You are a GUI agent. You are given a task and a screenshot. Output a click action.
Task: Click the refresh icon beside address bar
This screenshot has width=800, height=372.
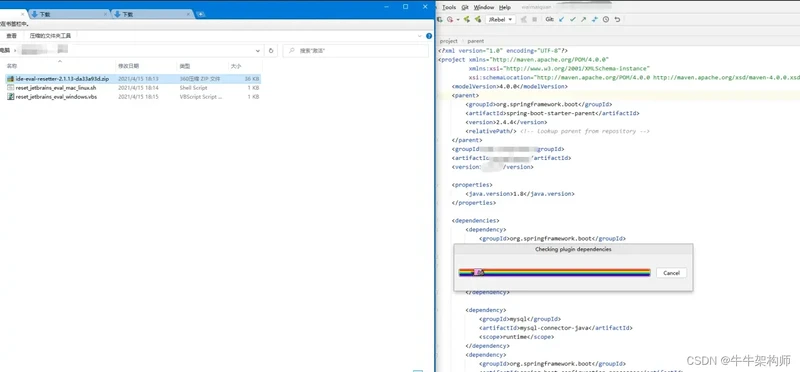271,51
